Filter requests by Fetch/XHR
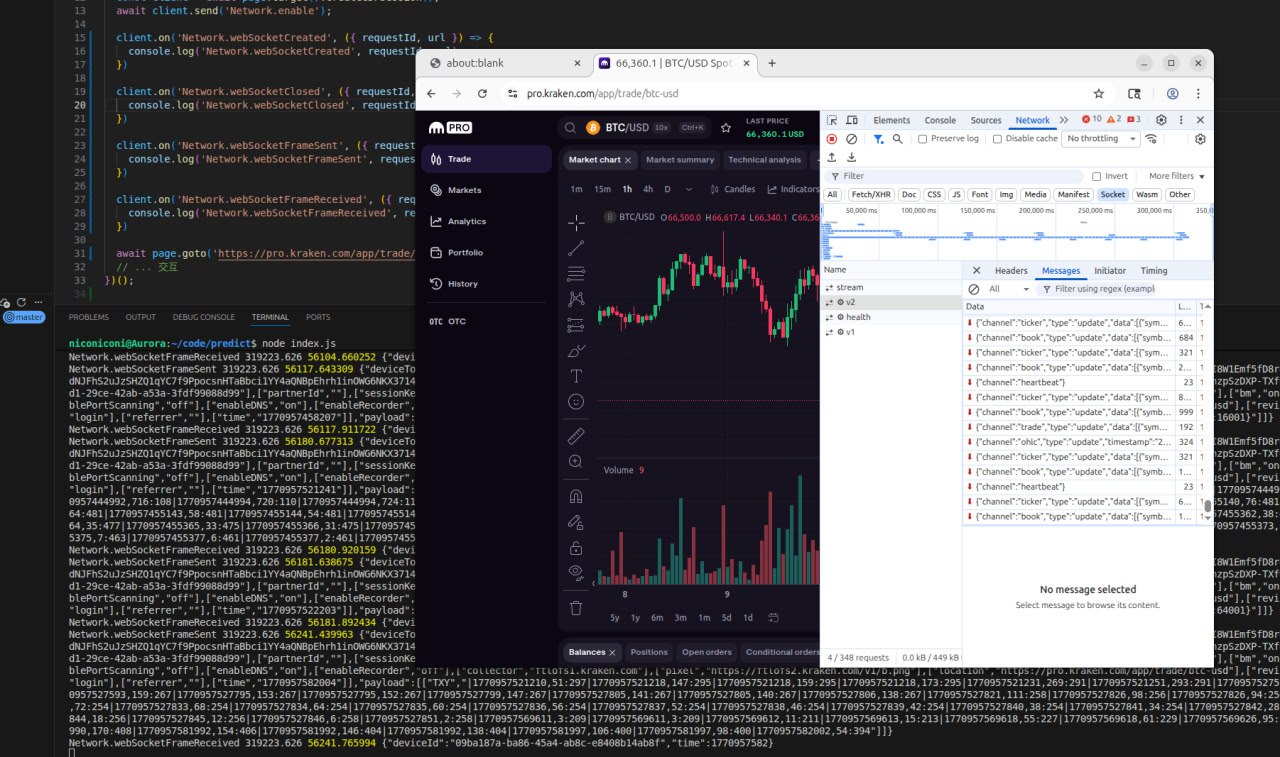The image size is (1280, 757). (x=870, y=195)
